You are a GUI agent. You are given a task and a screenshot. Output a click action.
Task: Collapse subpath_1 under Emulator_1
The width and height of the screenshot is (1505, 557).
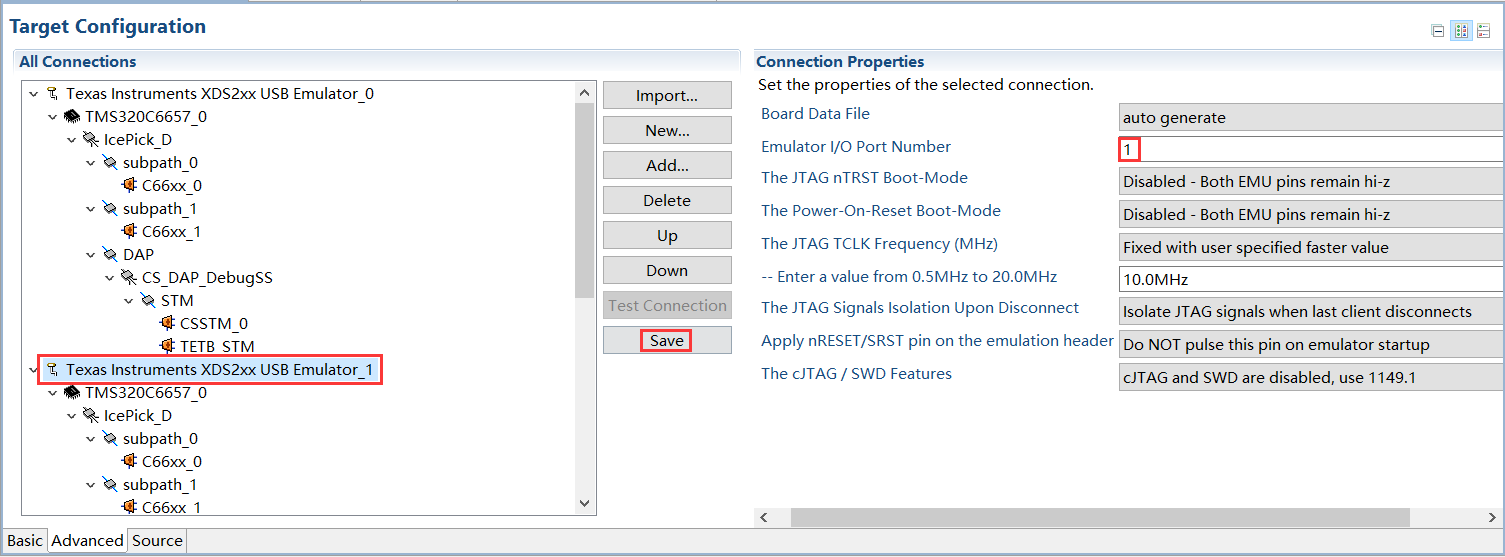(91, 485)
